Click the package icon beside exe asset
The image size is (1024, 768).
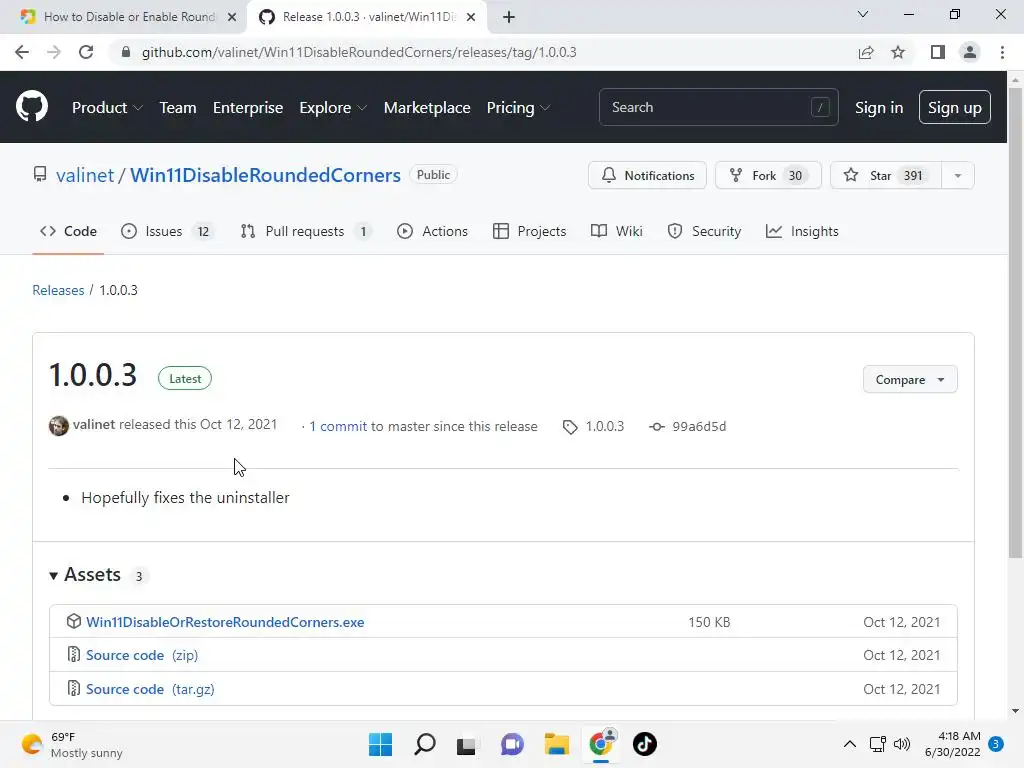click(74, 621)
